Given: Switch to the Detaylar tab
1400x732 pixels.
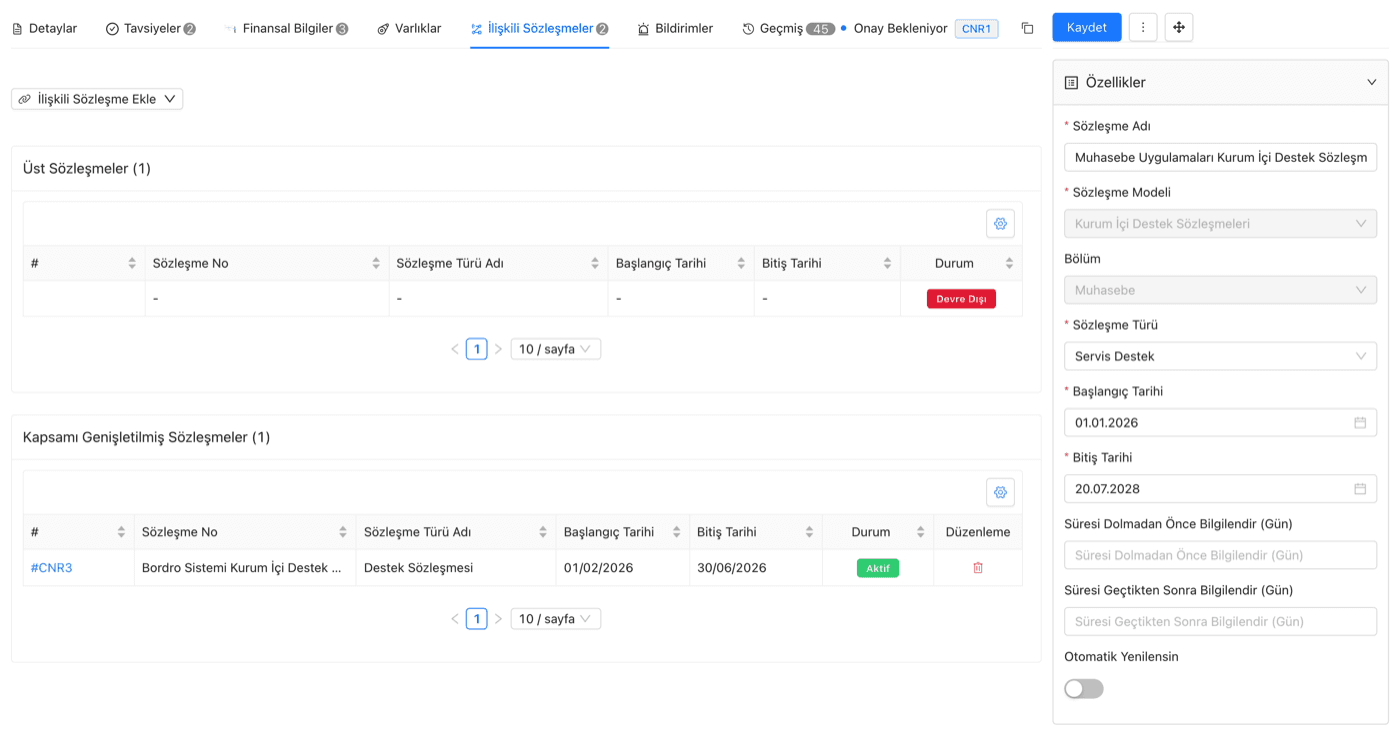Looking at the screenshot, I should tap(45, 28).
